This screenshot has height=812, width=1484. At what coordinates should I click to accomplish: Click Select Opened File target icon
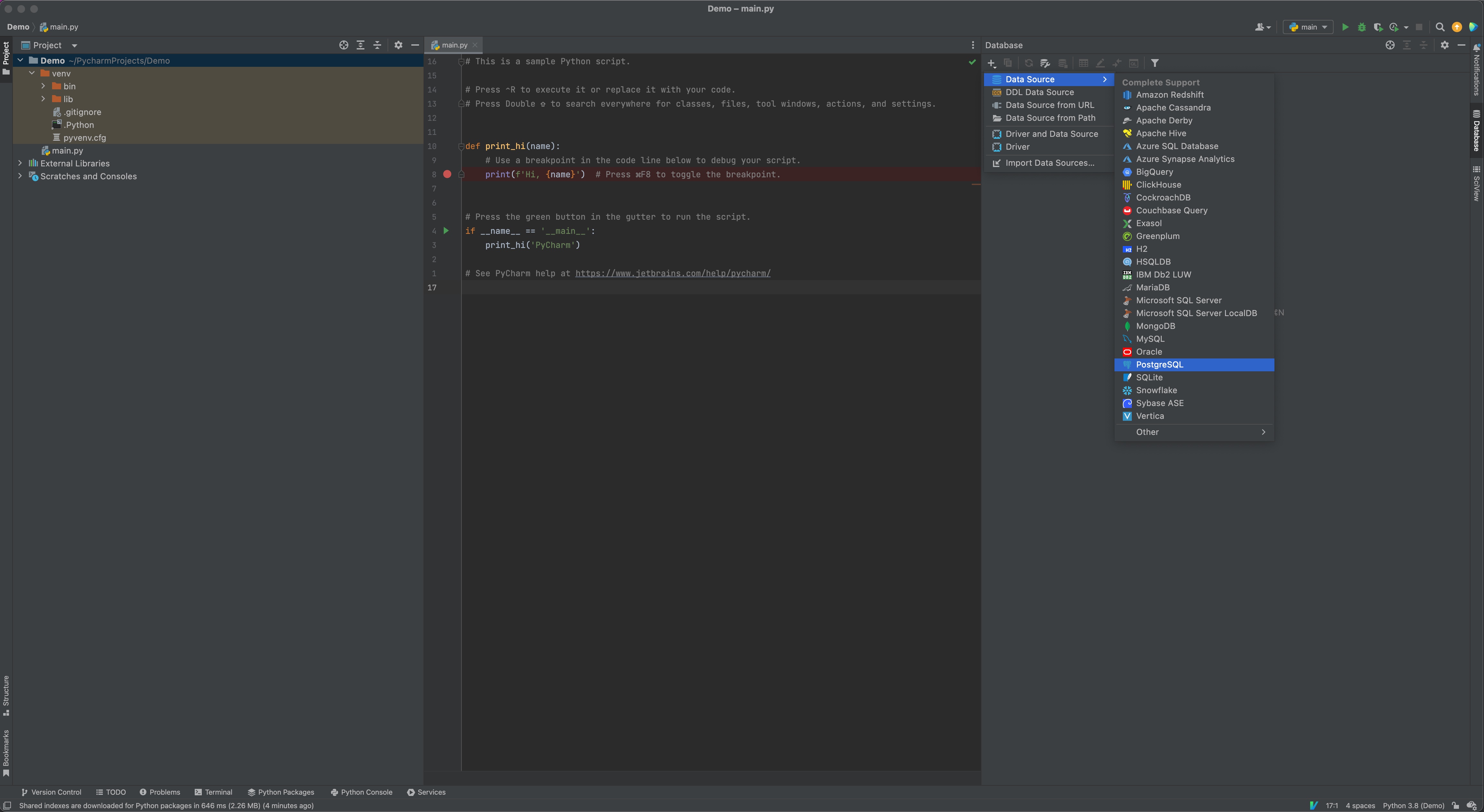(343, 45)
